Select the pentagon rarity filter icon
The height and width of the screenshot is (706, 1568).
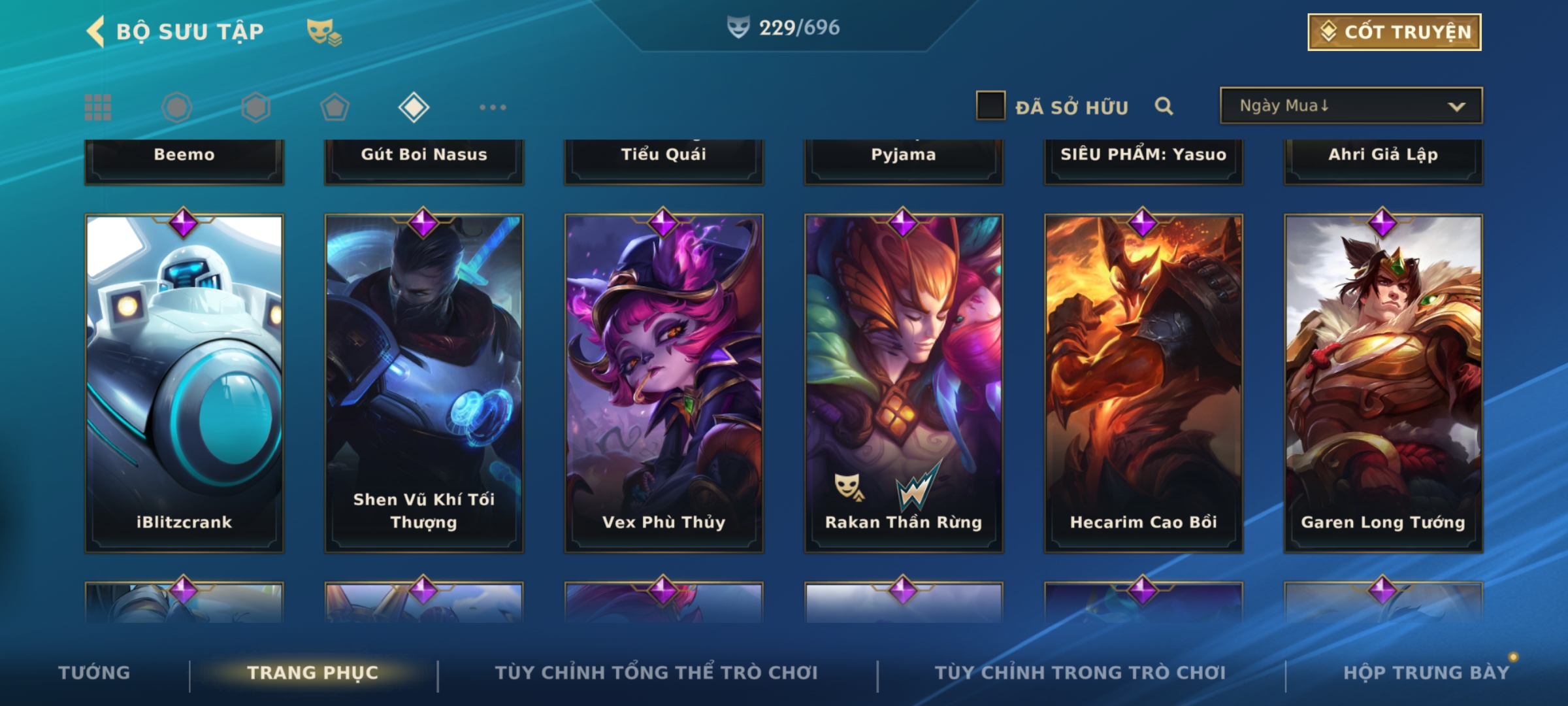335,107
